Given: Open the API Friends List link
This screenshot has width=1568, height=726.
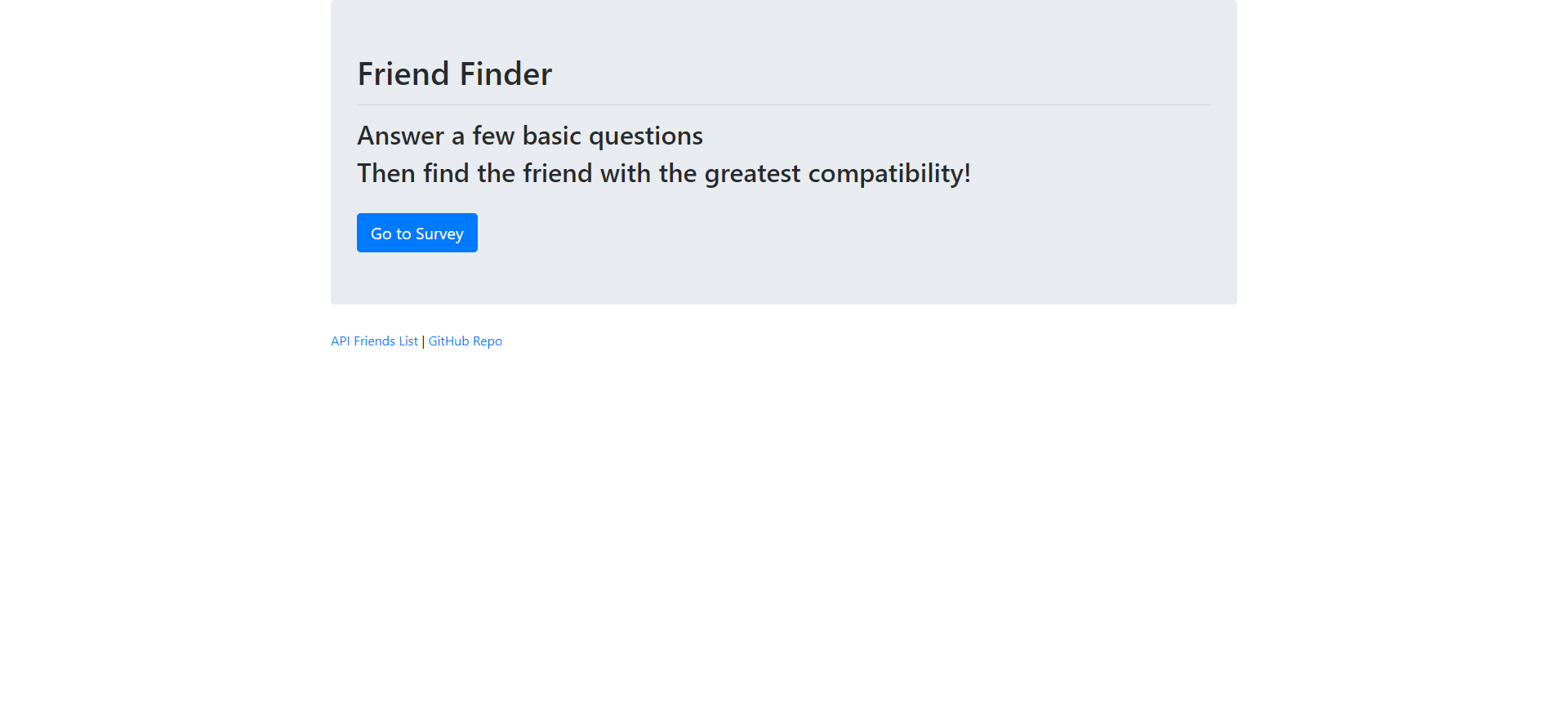Looking at the screenshot, I should (374, 341).
